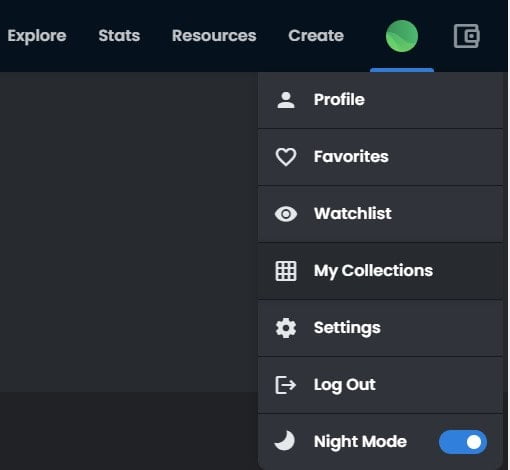Viewport: 510px width, 470px height.
Task: Expand the Stats navigation menu
Action: click(x=119, y=36)
